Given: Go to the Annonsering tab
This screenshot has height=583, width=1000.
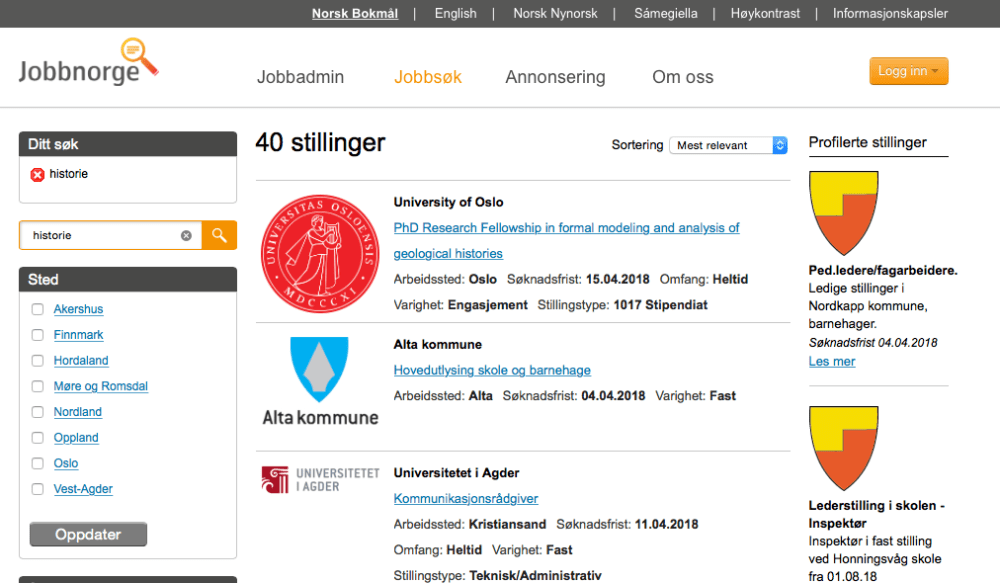Looking at the screenshot, I should pos(555,77).
